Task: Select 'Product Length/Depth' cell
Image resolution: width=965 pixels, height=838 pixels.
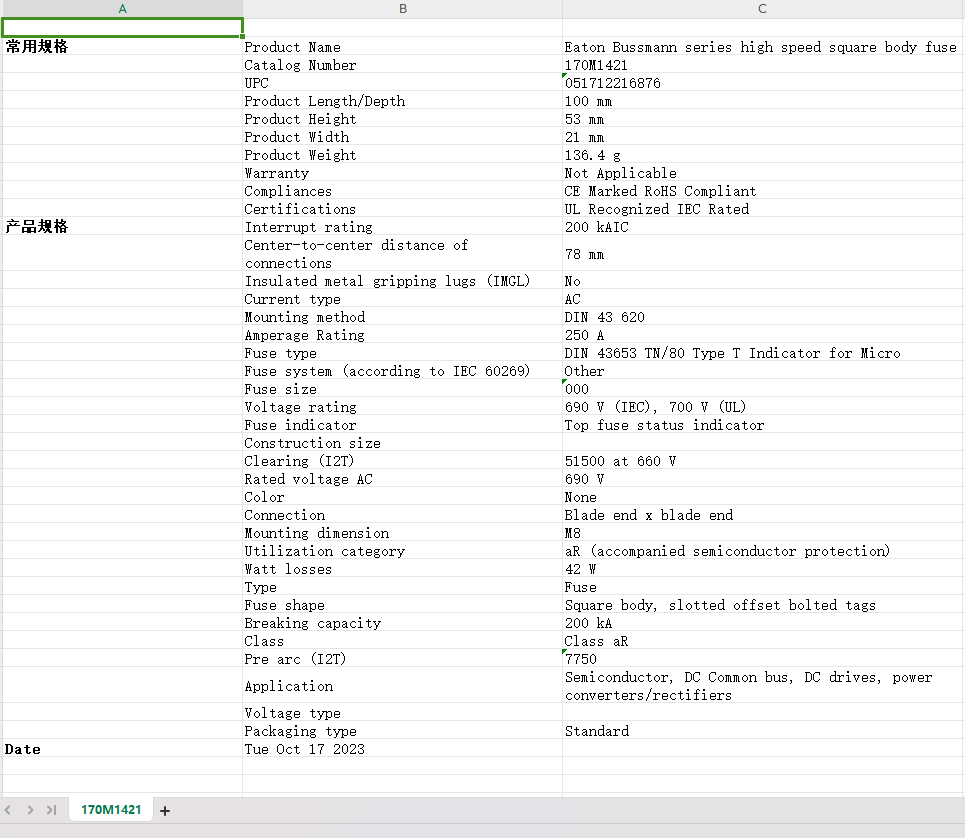Action: tap(402, 101)
